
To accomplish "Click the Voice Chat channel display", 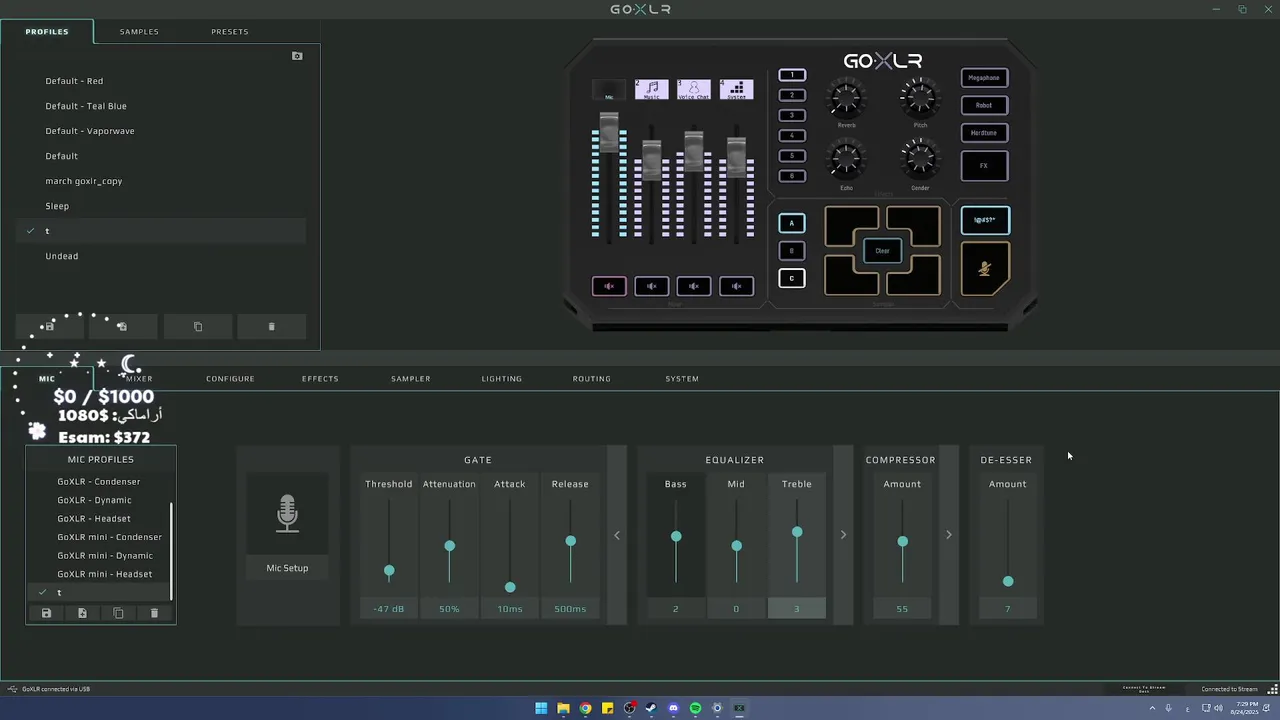I will pyautogui.click(x=693, y=90).
